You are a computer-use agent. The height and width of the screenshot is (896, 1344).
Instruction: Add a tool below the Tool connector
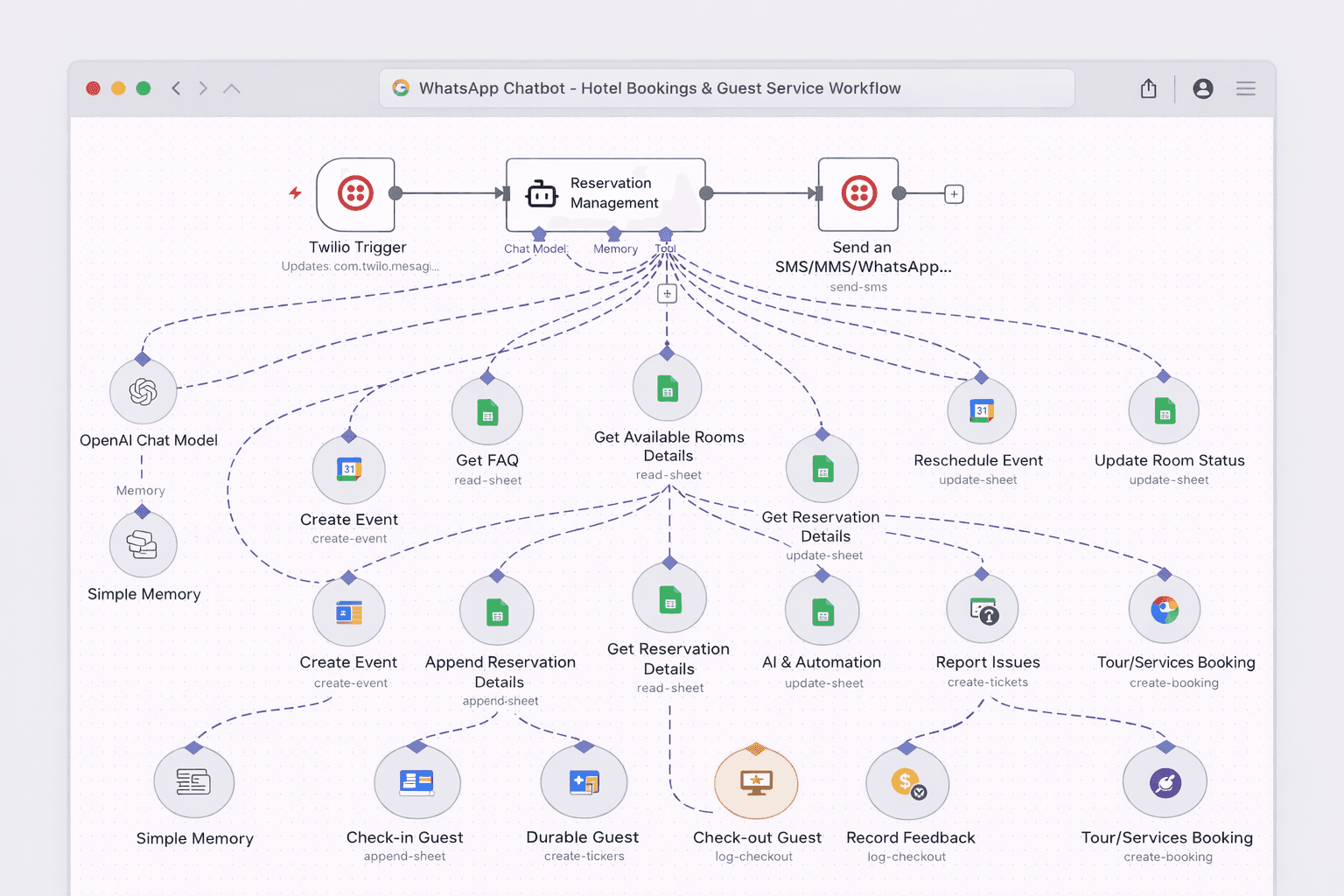[667, 294]
